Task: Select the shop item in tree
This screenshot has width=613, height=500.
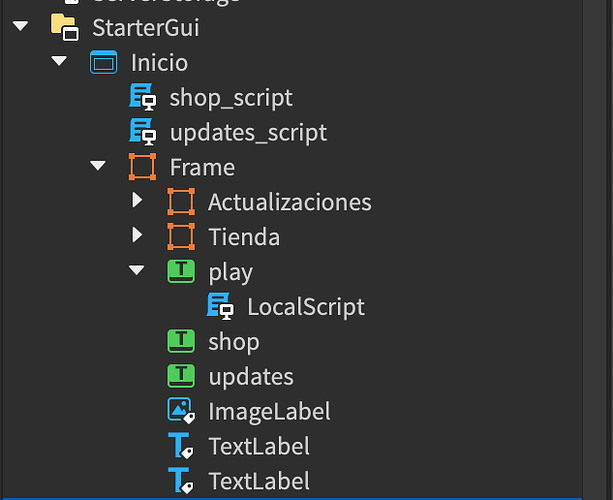Action: pos(233,342)
